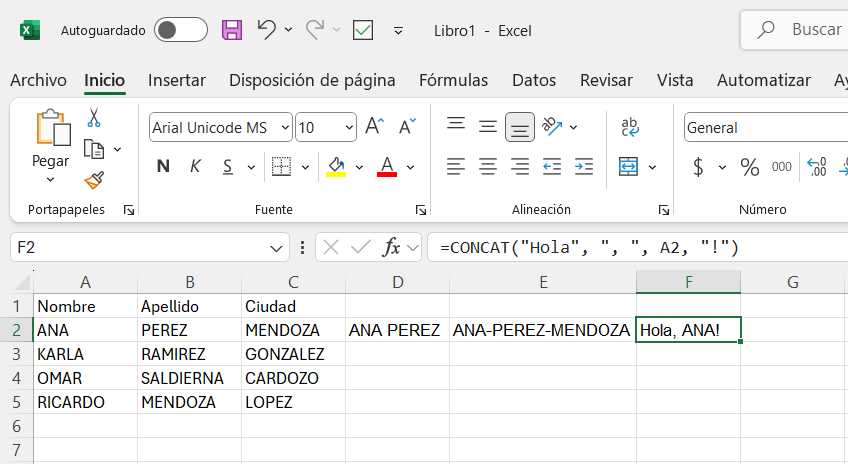Click the Insert Function fx button
Image resolution: width=848 pixels, height=464 pixels.
[391, 248]
